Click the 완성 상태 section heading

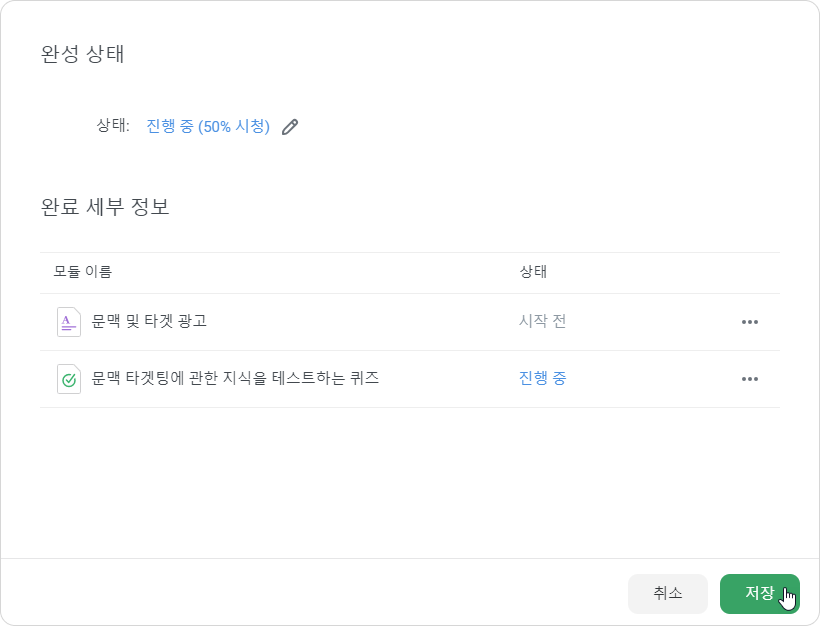pos(83,54)
